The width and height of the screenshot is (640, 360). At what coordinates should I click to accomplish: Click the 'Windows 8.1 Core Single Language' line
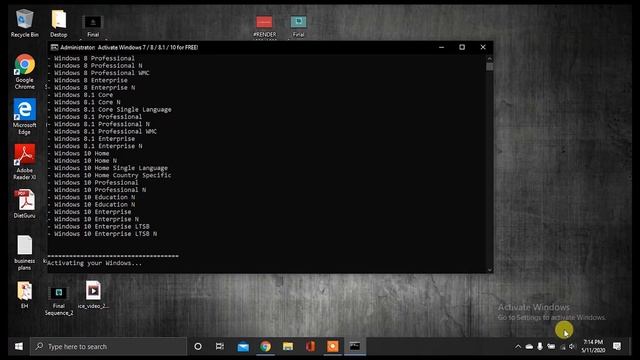click(x=113, y=109)
